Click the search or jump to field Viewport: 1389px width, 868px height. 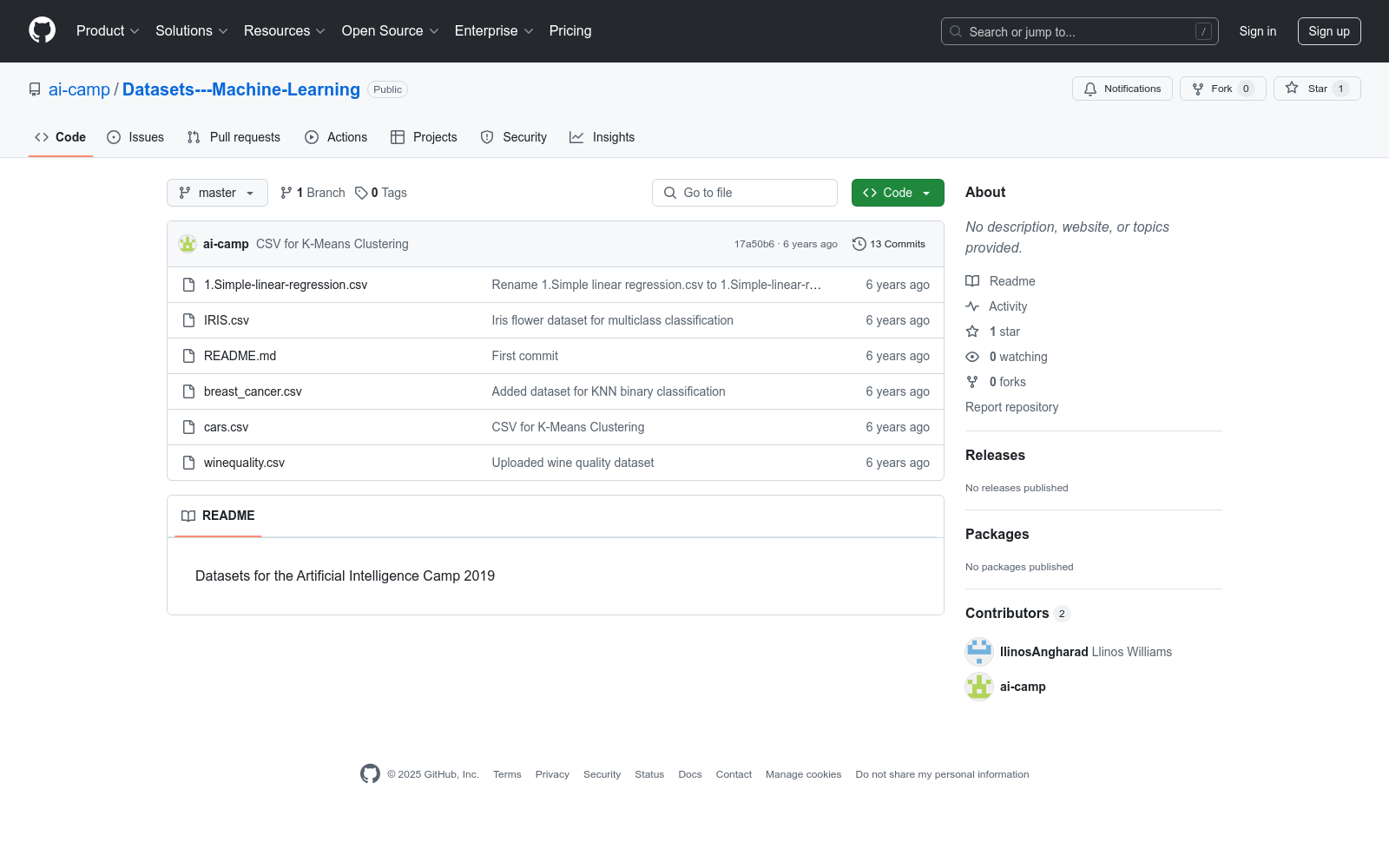tap(1080, 31)
